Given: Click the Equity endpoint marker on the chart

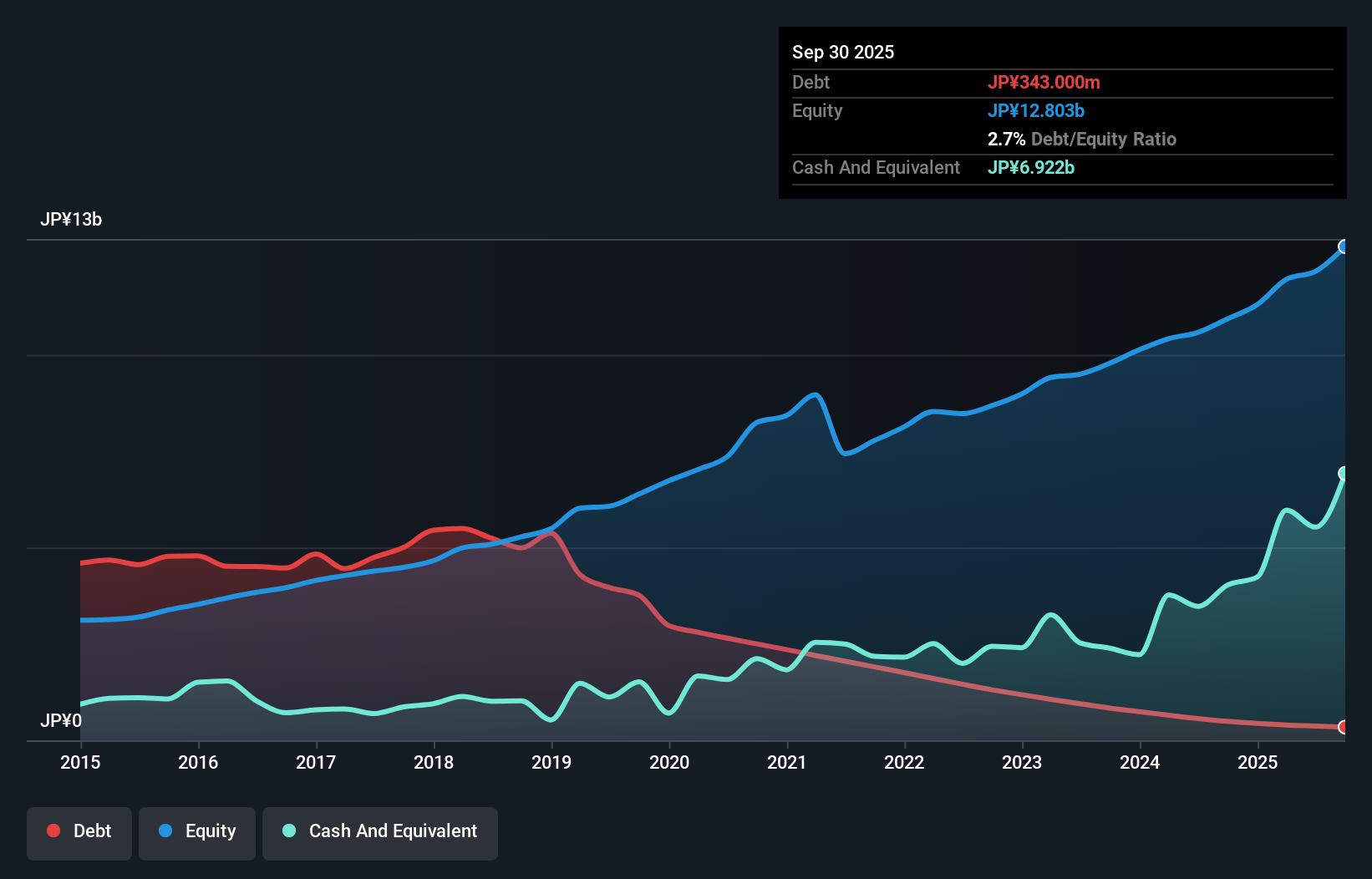Looking at the screenshot, I should 1343,246.
